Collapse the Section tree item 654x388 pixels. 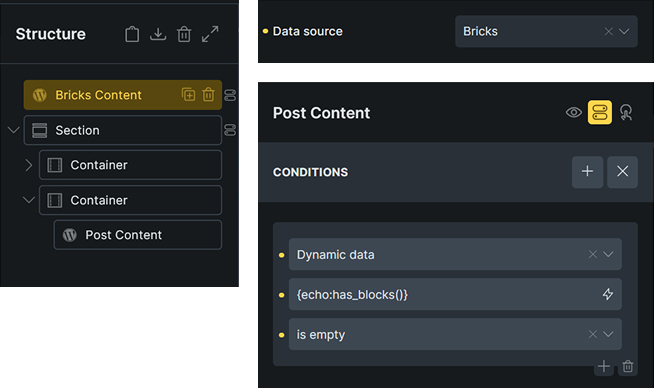click(x=14, y=130)
